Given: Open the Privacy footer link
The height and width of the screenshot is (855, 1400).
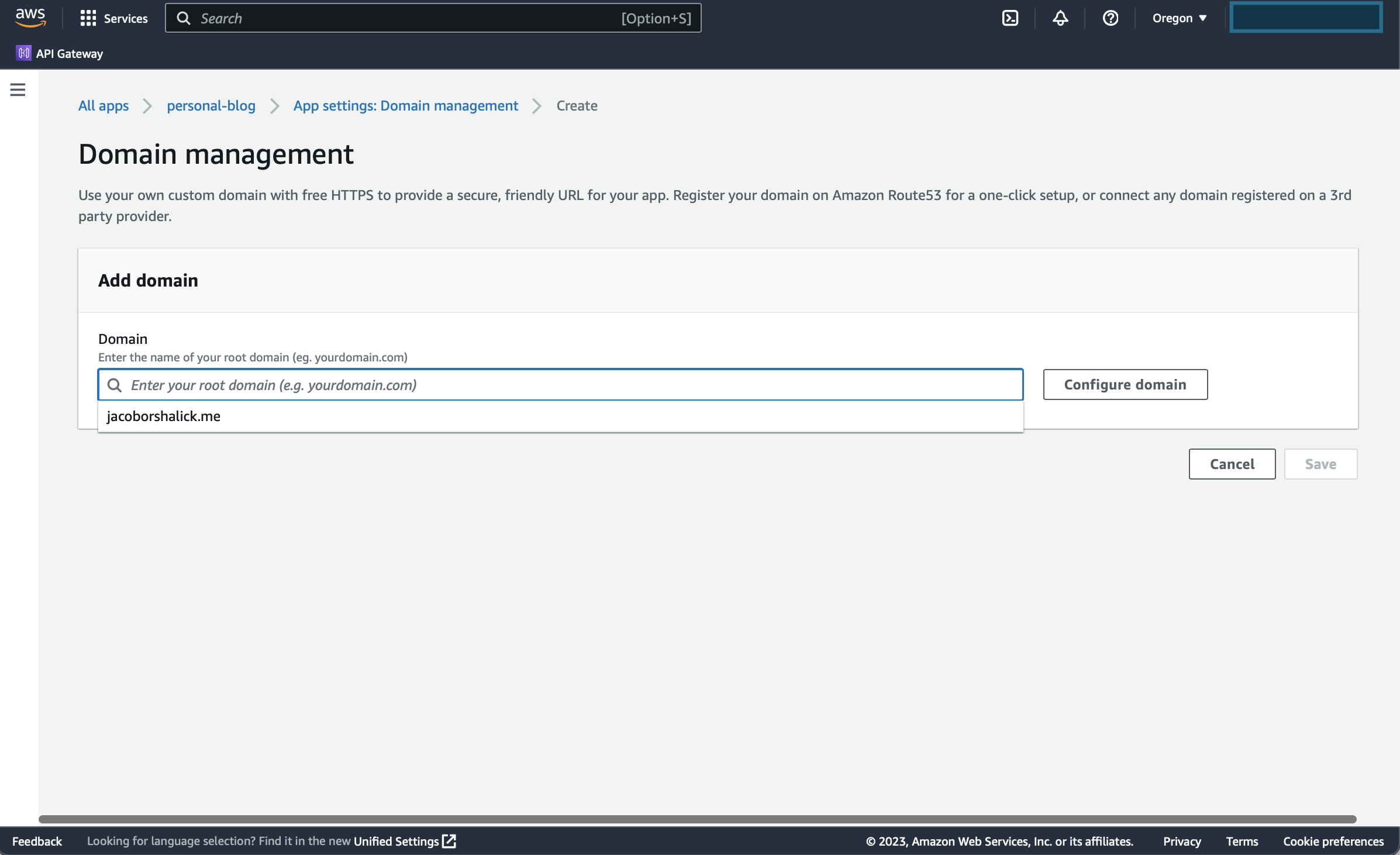Looking at the screenshot, I should pos(1182,841).
